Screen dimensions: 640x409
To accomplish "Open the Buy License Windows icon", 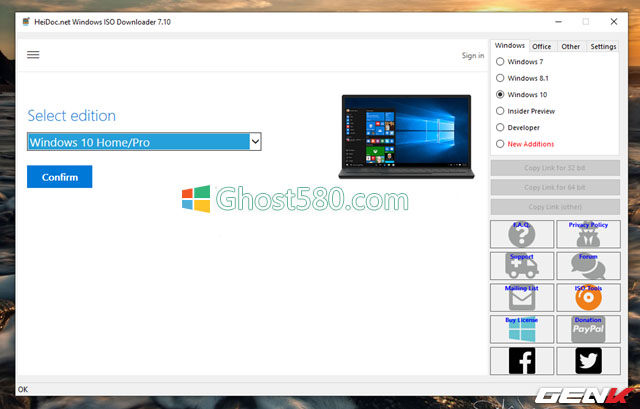I will [x=522, y=329].
